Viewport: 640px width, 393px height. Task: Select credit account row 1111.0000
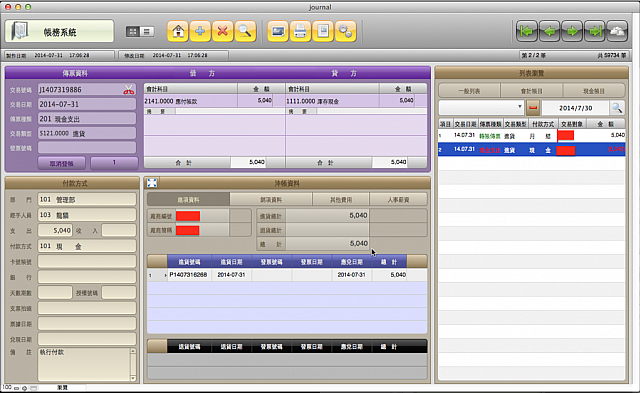point(356,101)
